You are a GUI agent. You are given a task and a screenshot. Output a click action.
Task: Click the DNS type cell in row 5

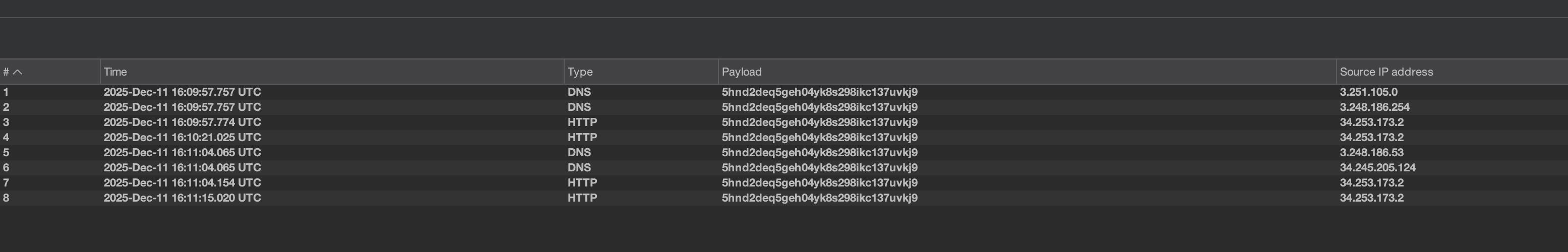pyautogui.click(x=579, y=153)
